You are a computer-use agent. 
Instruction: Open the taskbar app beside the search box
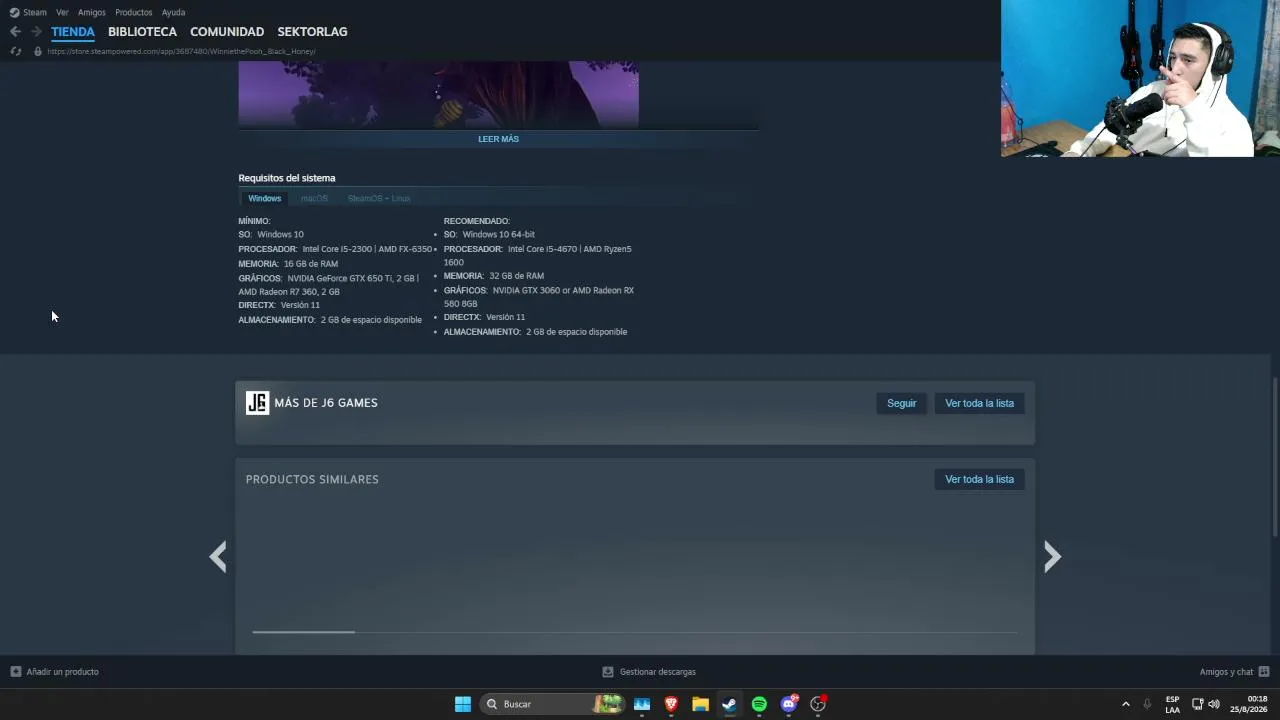click(642, 704)
